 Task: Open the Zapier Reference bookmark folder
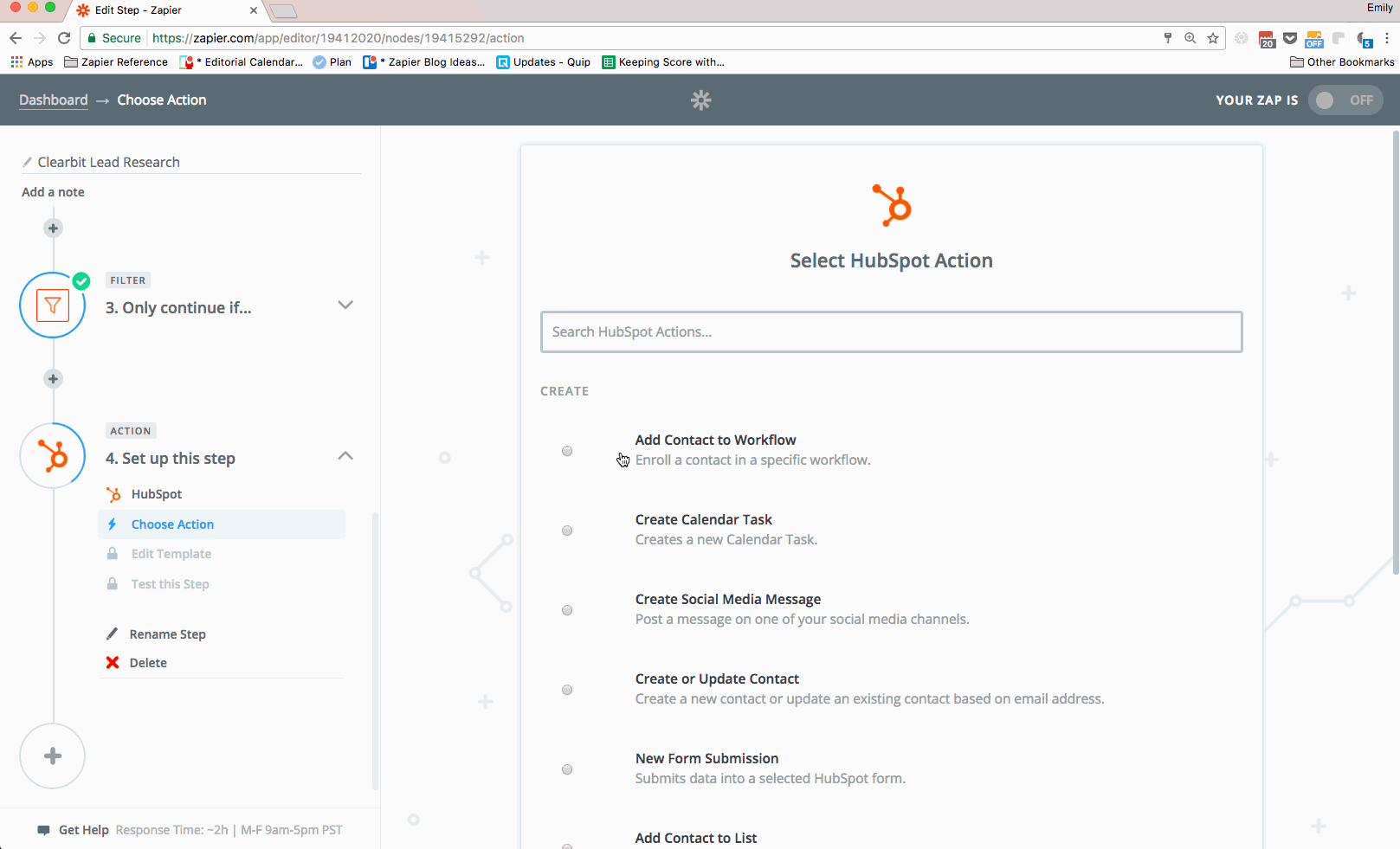pos(116,62)
